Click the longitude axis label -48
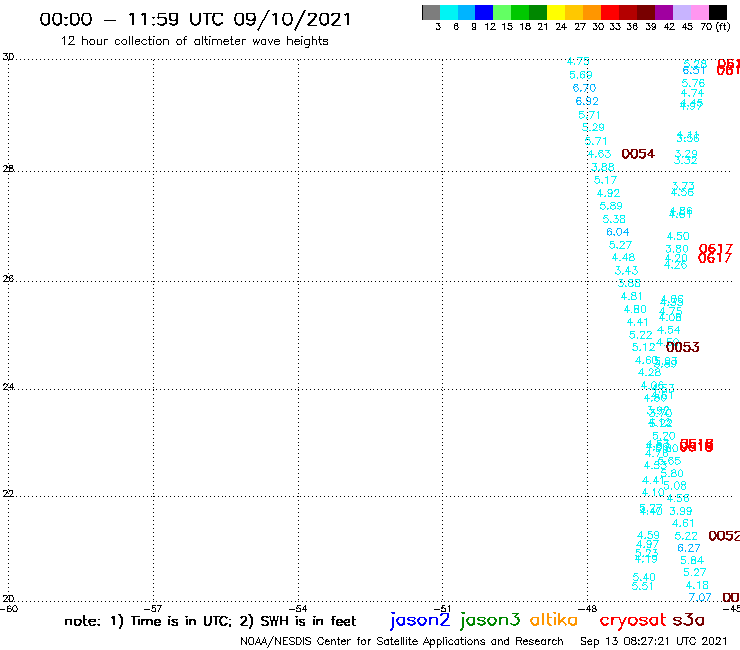Viewport: 740px width, 650px height. [587, 609]
